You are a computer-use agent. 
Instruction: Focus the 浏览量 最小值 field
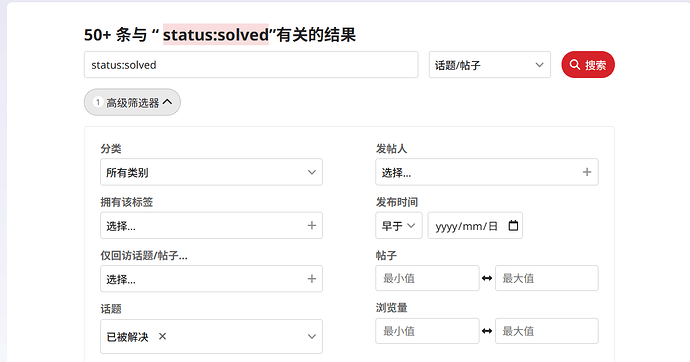coord(427,331)
